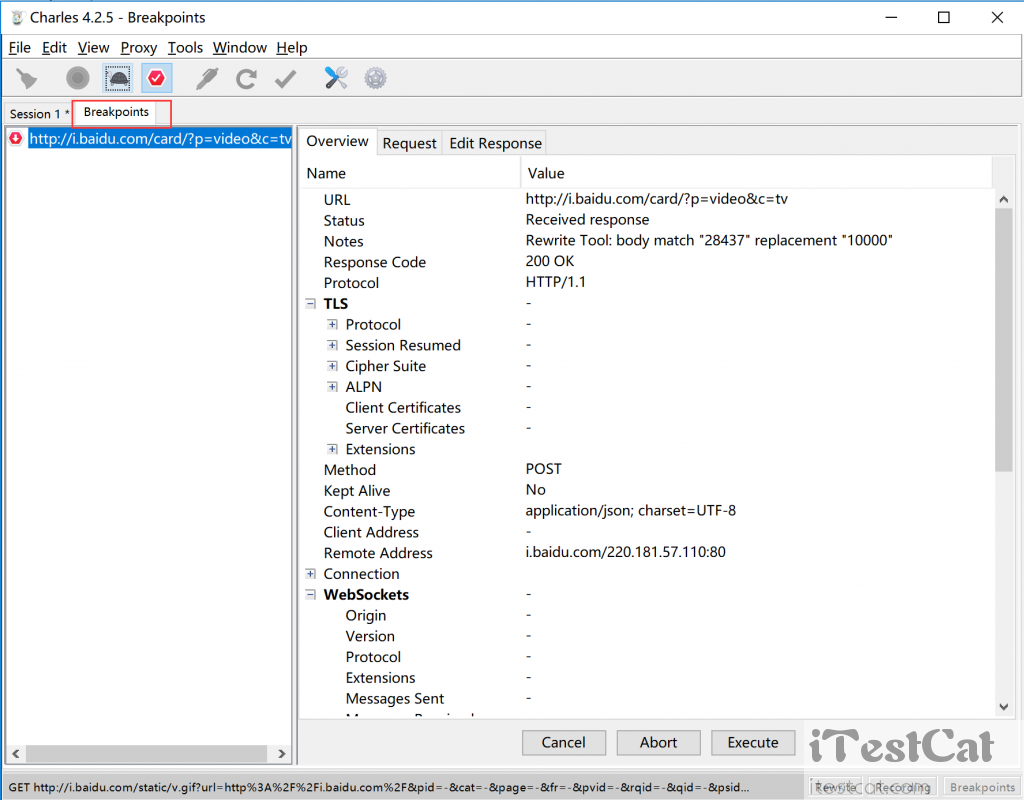This screenshot has width=1024, height=800.
Task: Select the '200 OK' response code value
Action: (550, 261)
